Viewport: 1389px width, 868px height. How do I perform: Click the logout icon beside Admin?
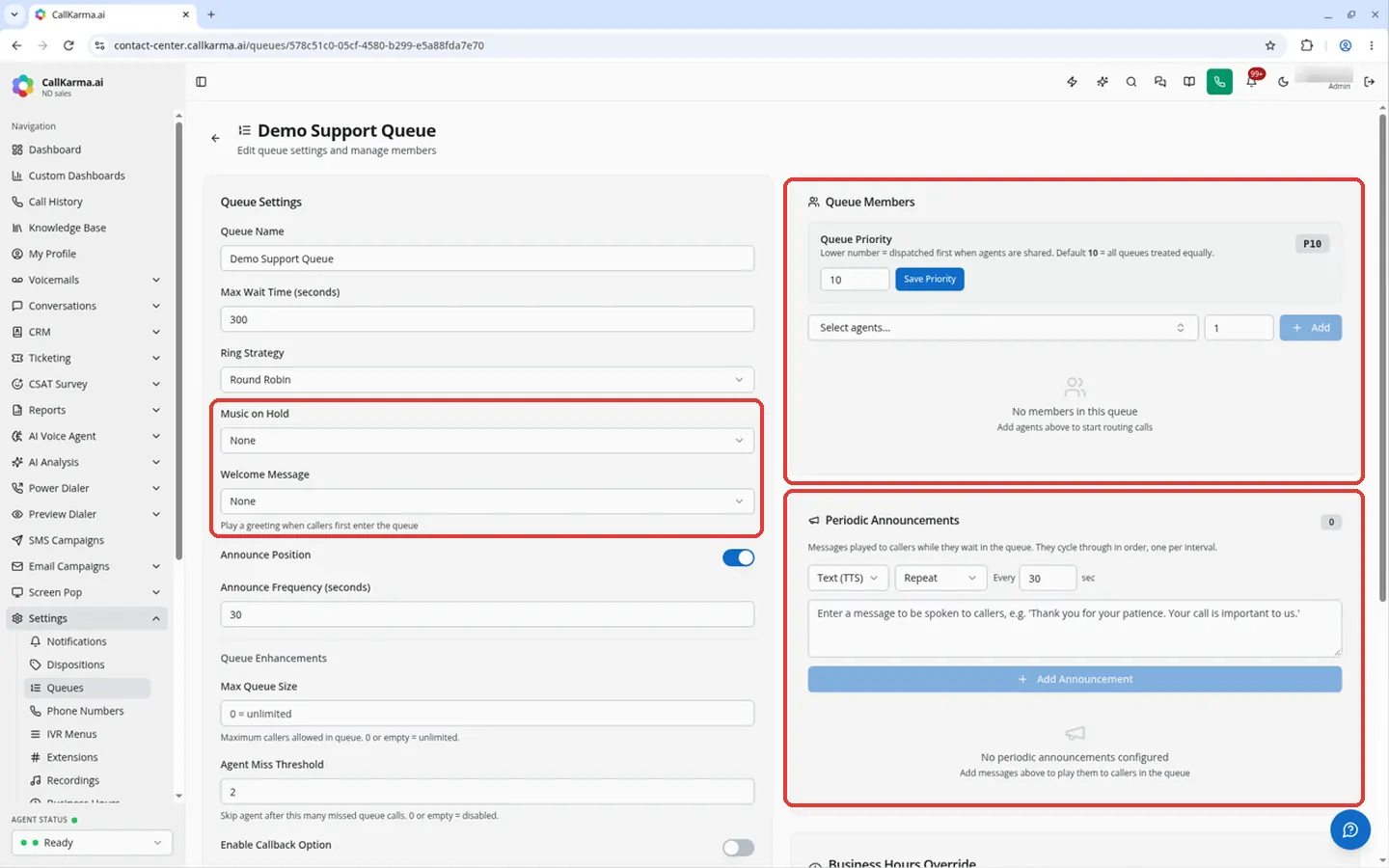(1369, 82)
